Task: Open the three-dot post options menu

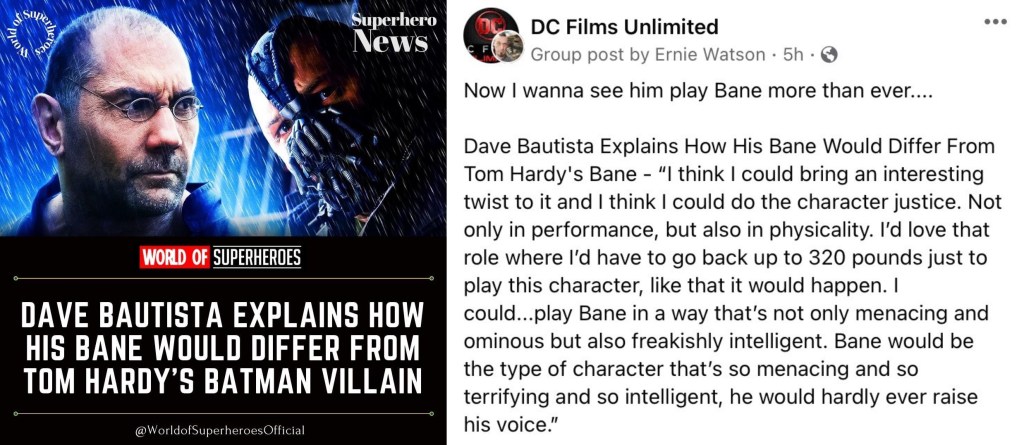Action: (995, 22)
